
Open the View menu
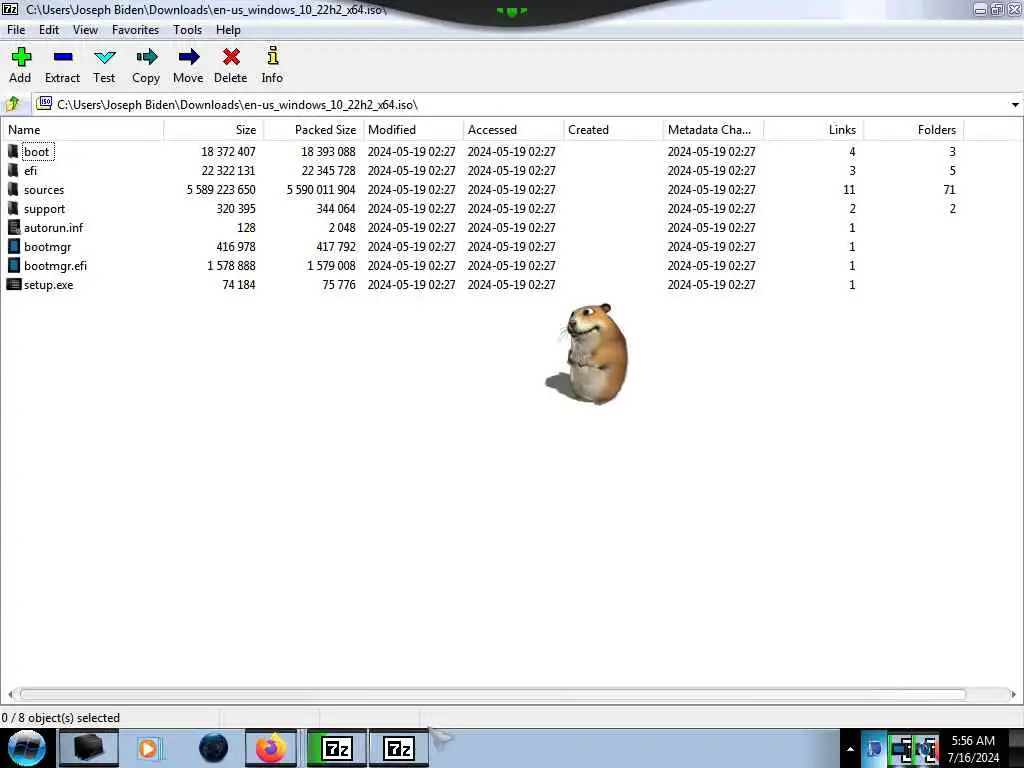click(x=86, y=29)
